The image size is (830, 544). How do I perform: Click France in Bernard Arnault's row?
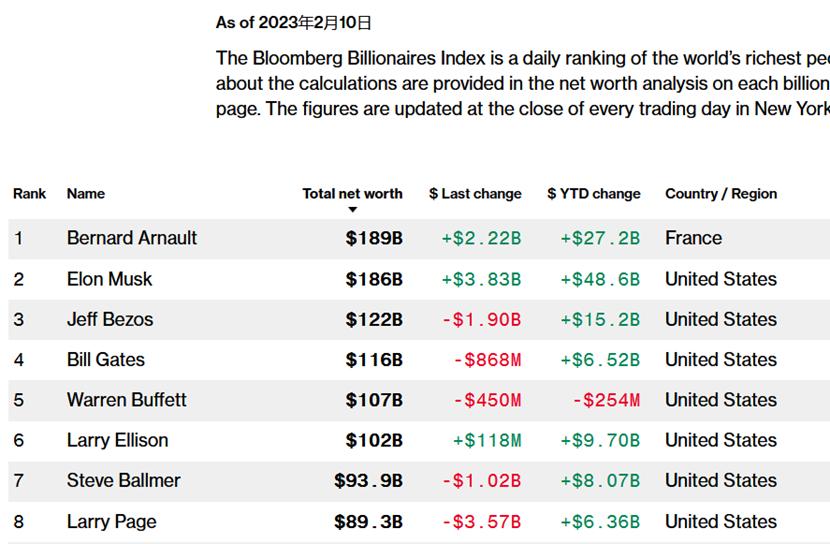(693, 238)
